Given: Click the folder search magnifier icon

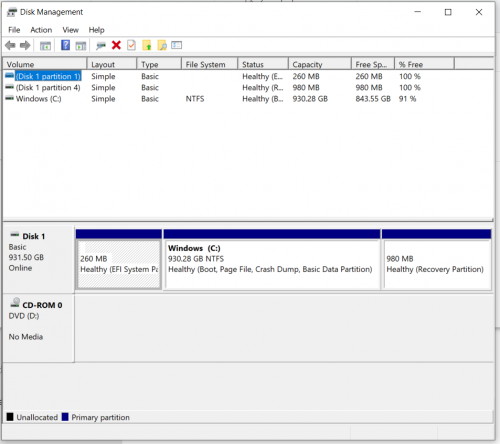Looking at the screenshot, I should pos(162,45).
